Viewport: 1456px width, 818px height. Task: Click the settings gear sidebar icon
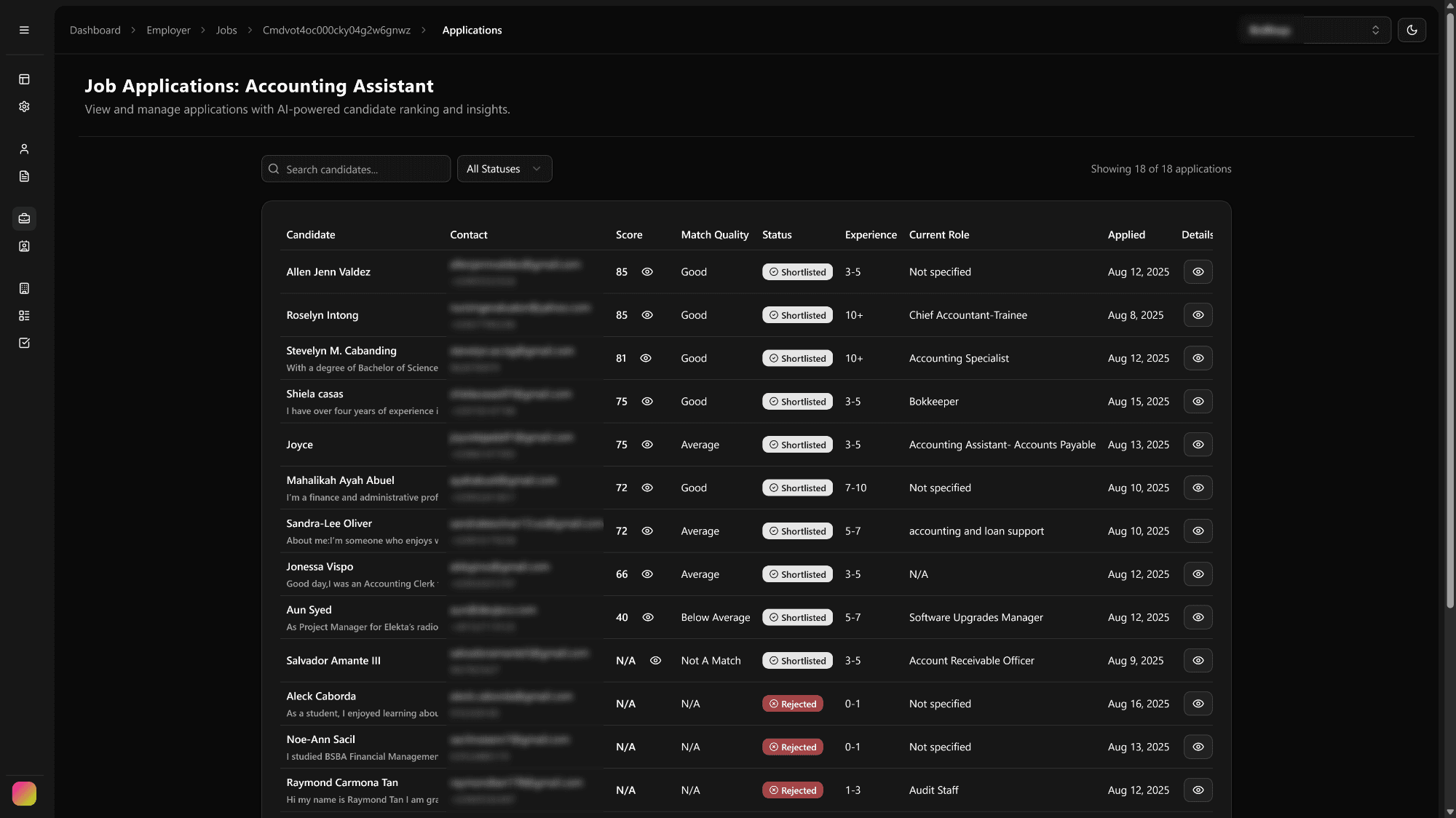coord(24,106)
